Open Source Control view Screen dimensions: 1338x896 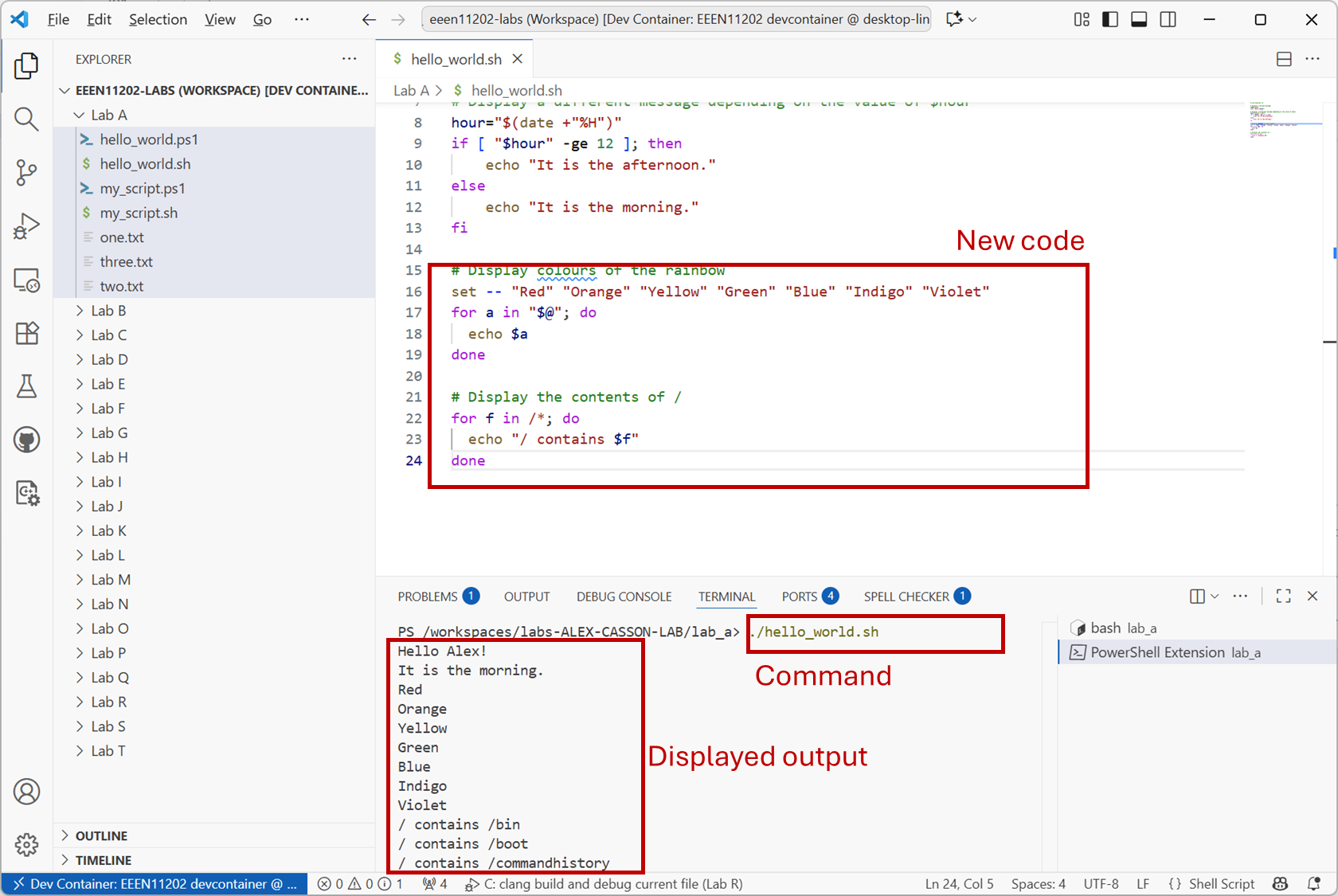[x=26, y=172]
